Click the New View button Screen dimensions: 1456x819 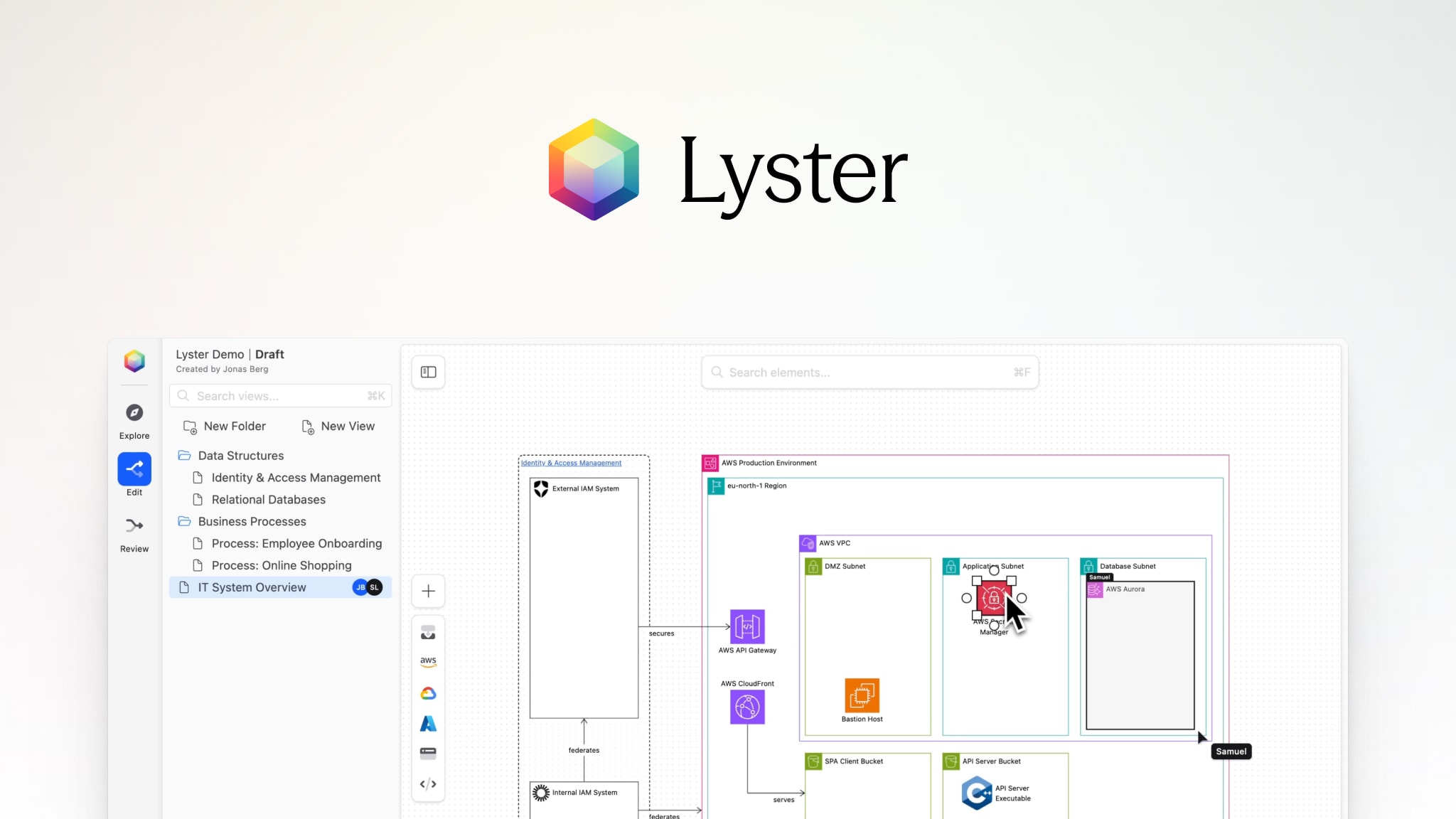coord(338,427)
